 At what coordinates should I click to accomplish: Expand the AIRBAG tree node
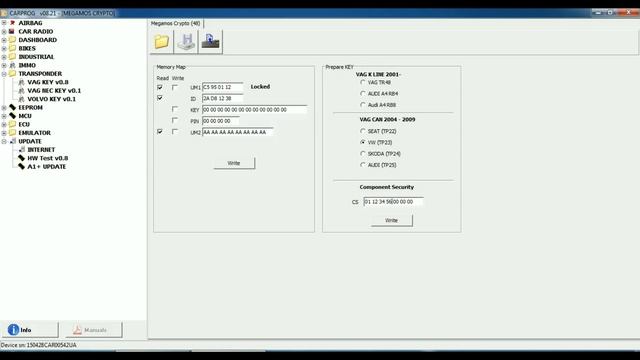(x=4, y=23)
